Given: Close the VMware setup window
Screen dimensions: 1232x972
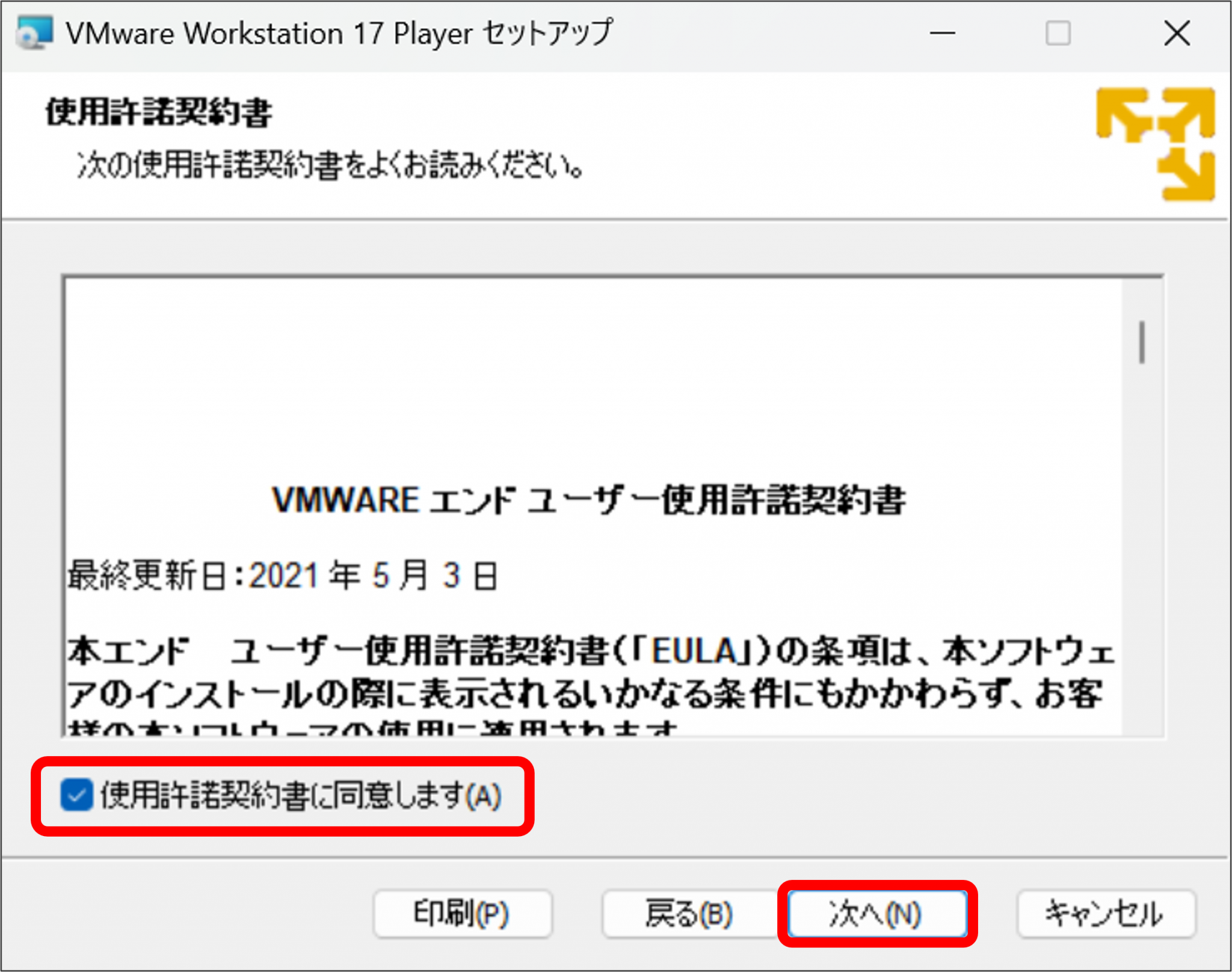Looking at the screenshot, I should click(x=1177, y=33).
